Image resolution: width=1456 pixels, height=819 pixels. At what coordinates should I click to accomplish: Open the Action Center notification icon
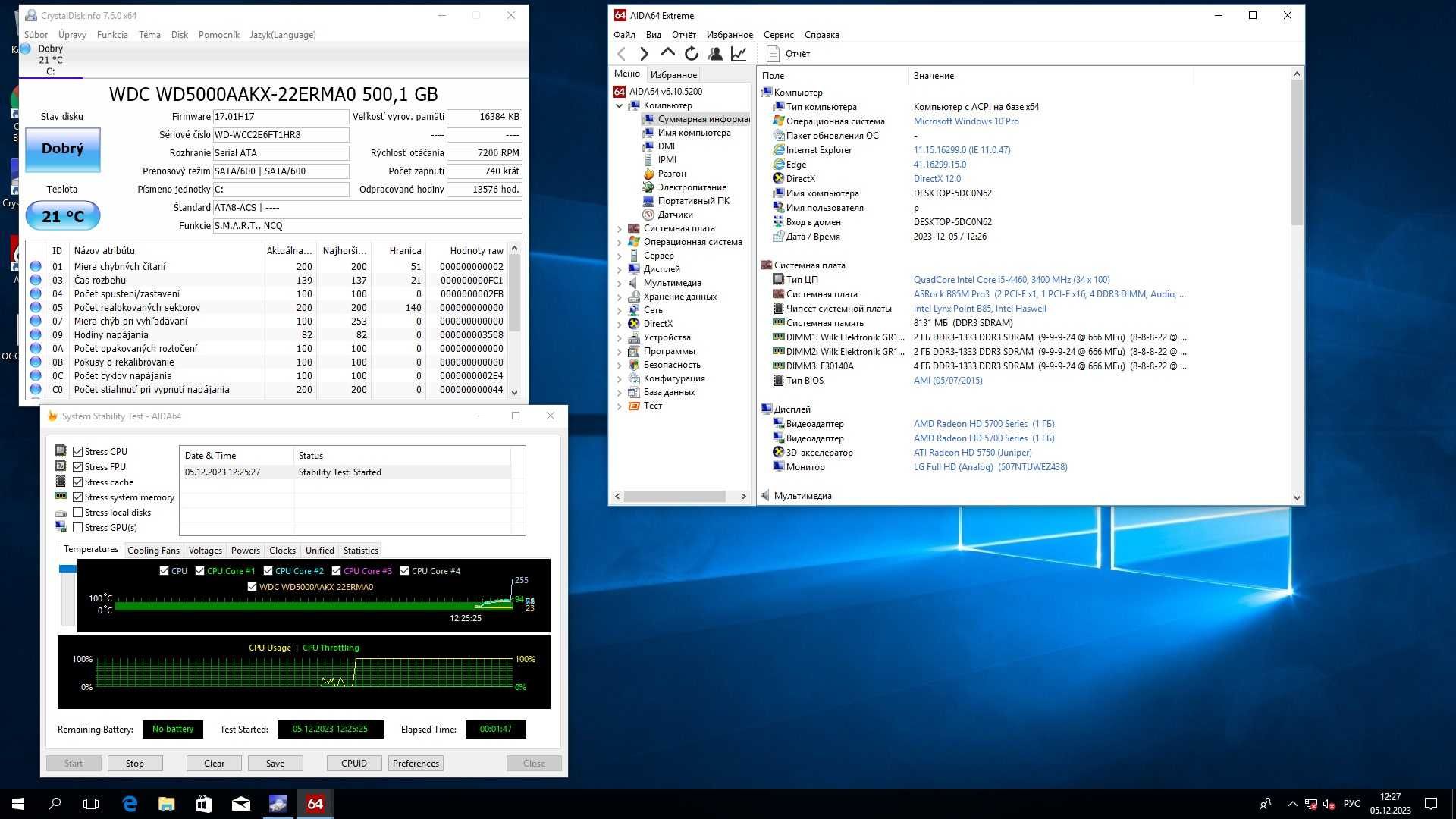(x=1431, y=804)
